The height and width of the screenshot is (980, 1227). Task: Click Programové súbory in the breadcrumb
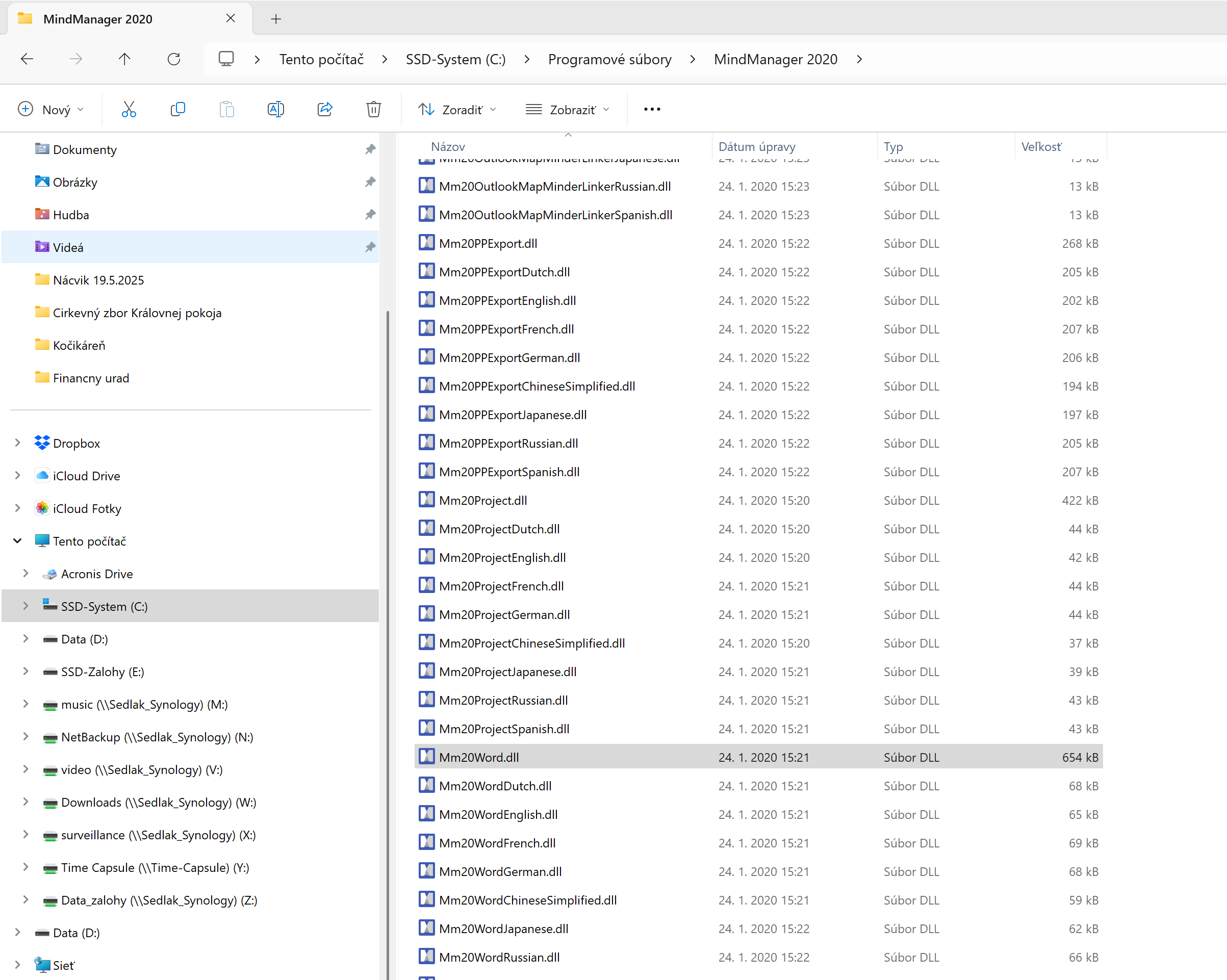(x=609, y=59)
